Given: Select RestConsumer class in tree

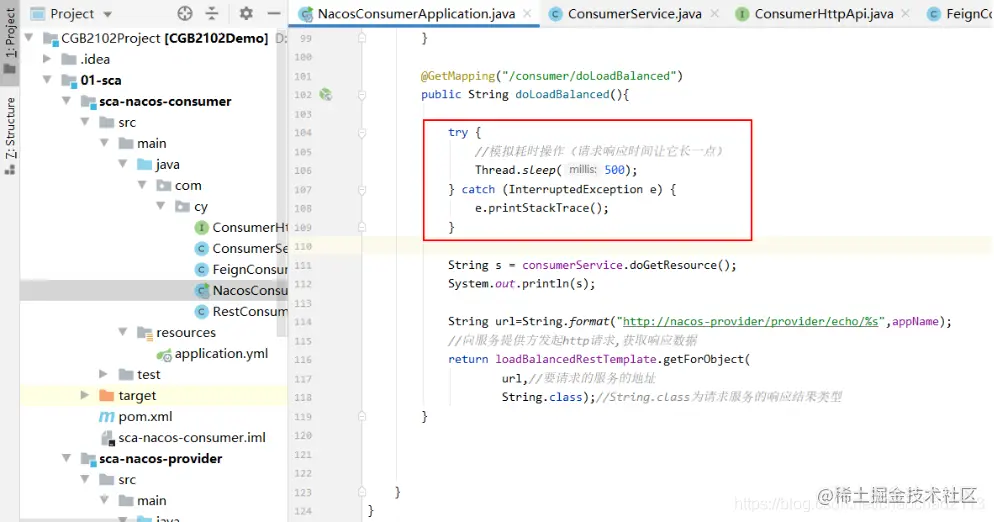Looking at the screenshot, I should (250, 311).
